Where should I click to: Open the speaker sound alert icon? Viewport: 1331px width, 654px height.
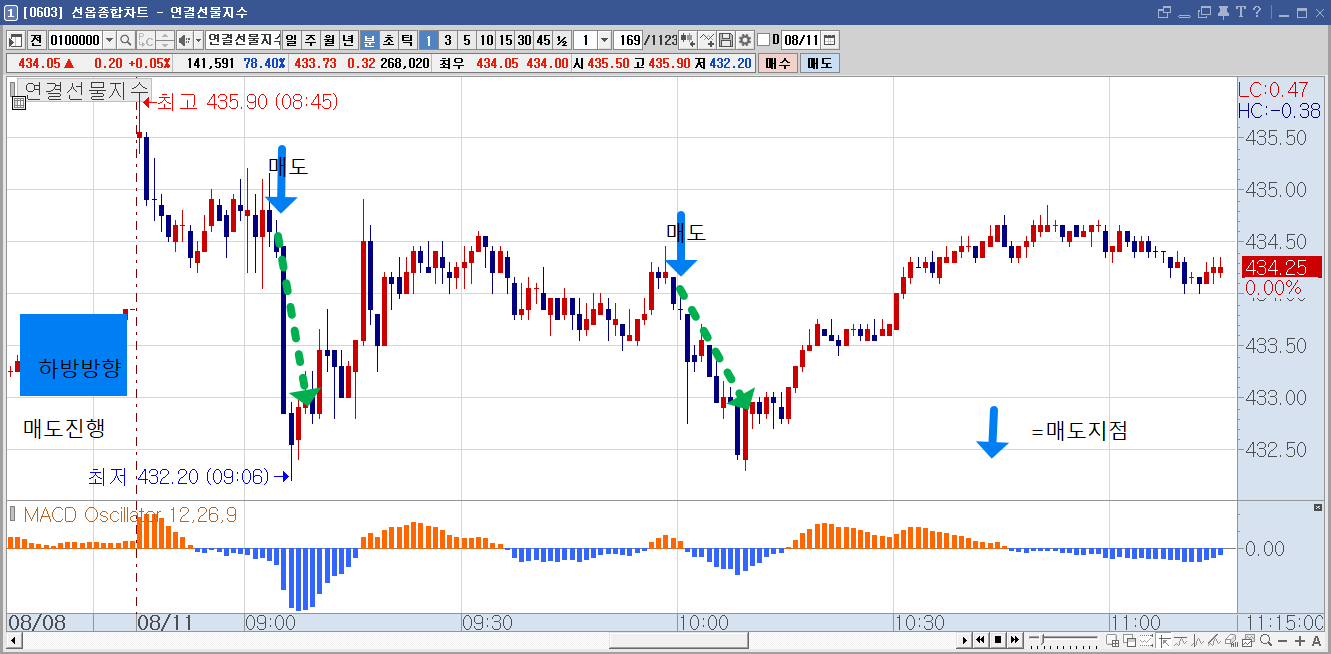click(x=183, y=40)
